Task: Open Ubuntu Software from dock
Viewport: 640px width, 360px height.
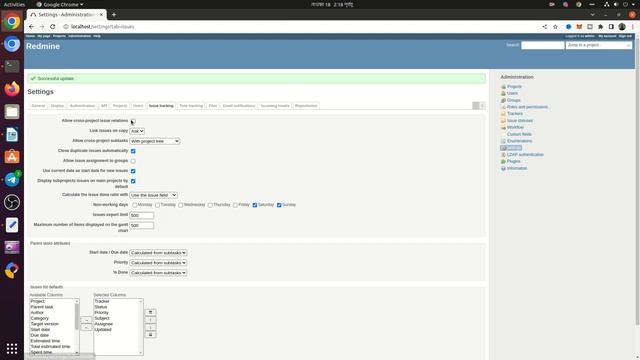Action: coord(12,157)
